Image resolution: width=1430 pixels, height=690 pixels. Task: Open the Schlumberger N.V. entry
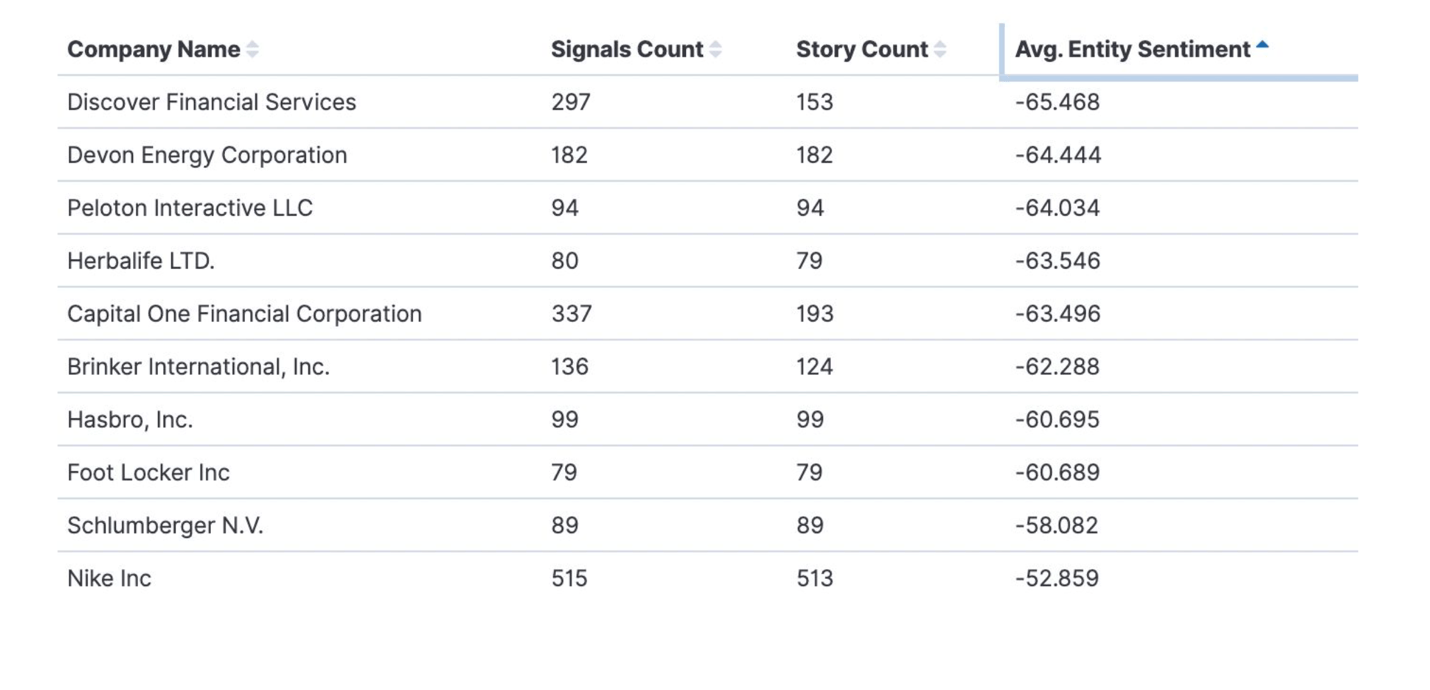165,526
